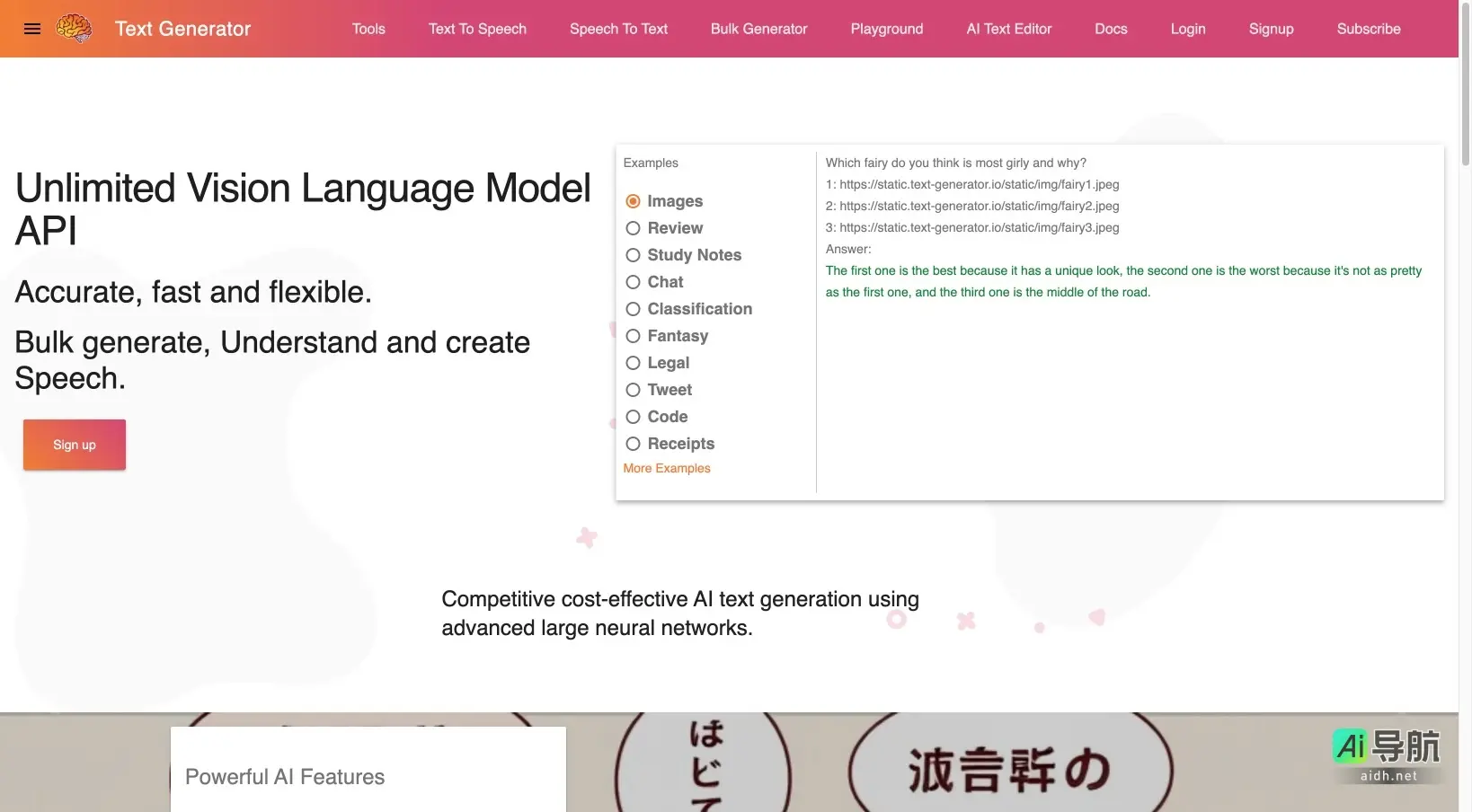This screenshot has height=812, width=1472.
Task: Open the Tools menu
Action: pyautogui.click(x=367, y=27)
